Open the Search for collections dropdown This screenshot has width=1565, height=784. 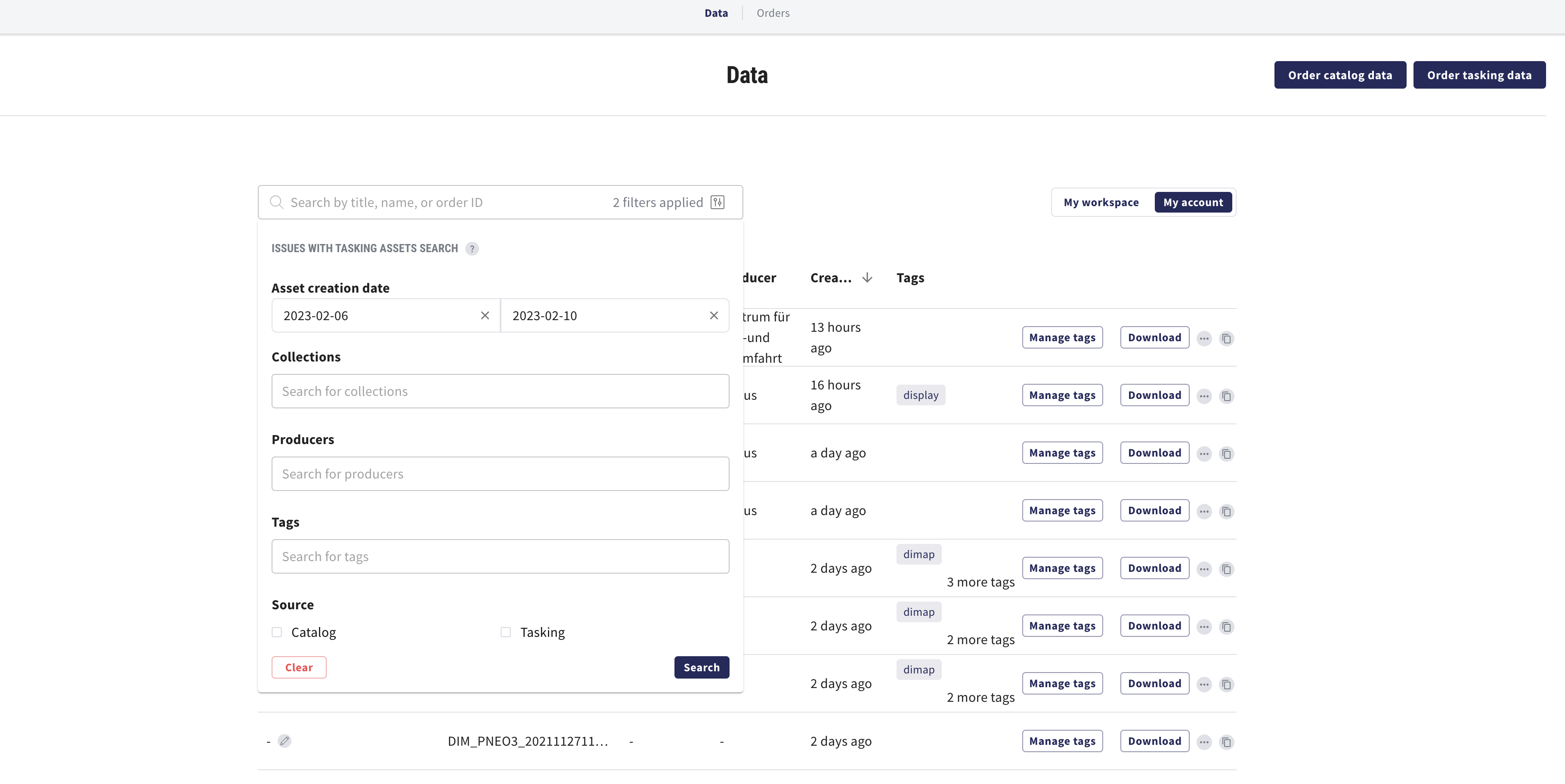tap(500, 391)
